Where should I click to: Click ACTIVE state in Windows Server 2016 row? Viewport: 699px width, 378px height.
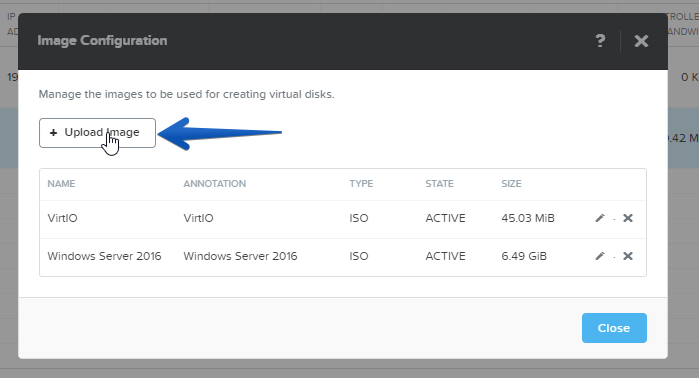pos(445,256)
